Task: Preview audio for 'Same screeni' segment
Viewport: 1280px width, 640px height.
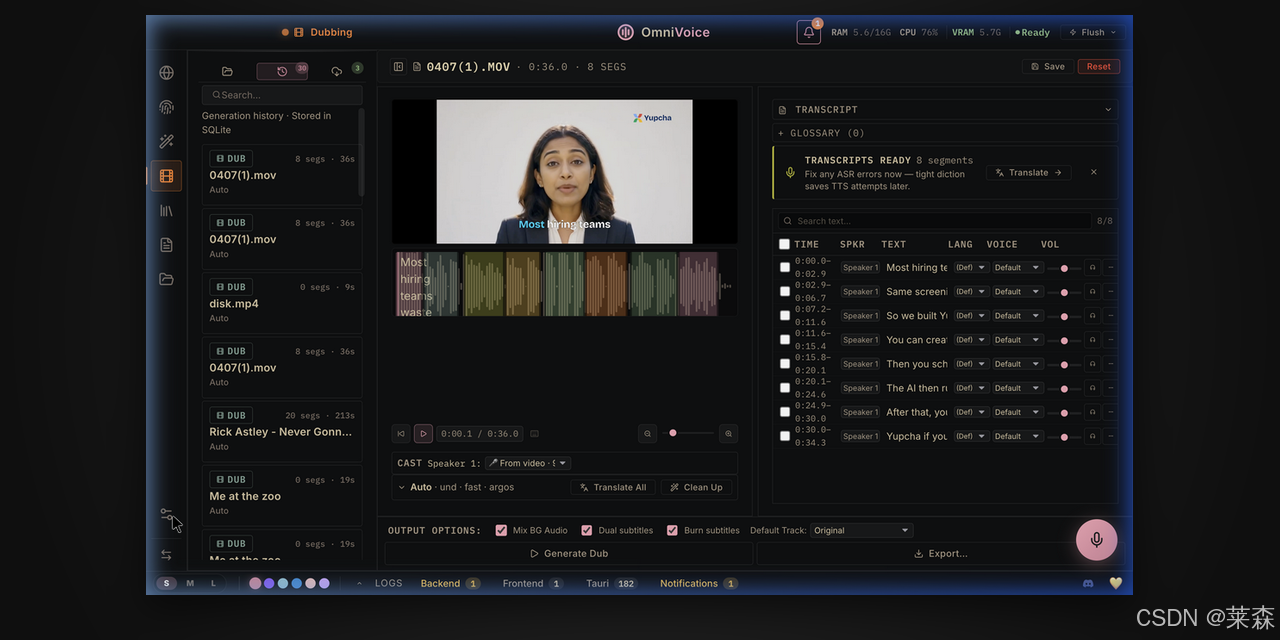Action: [1092, 292]
